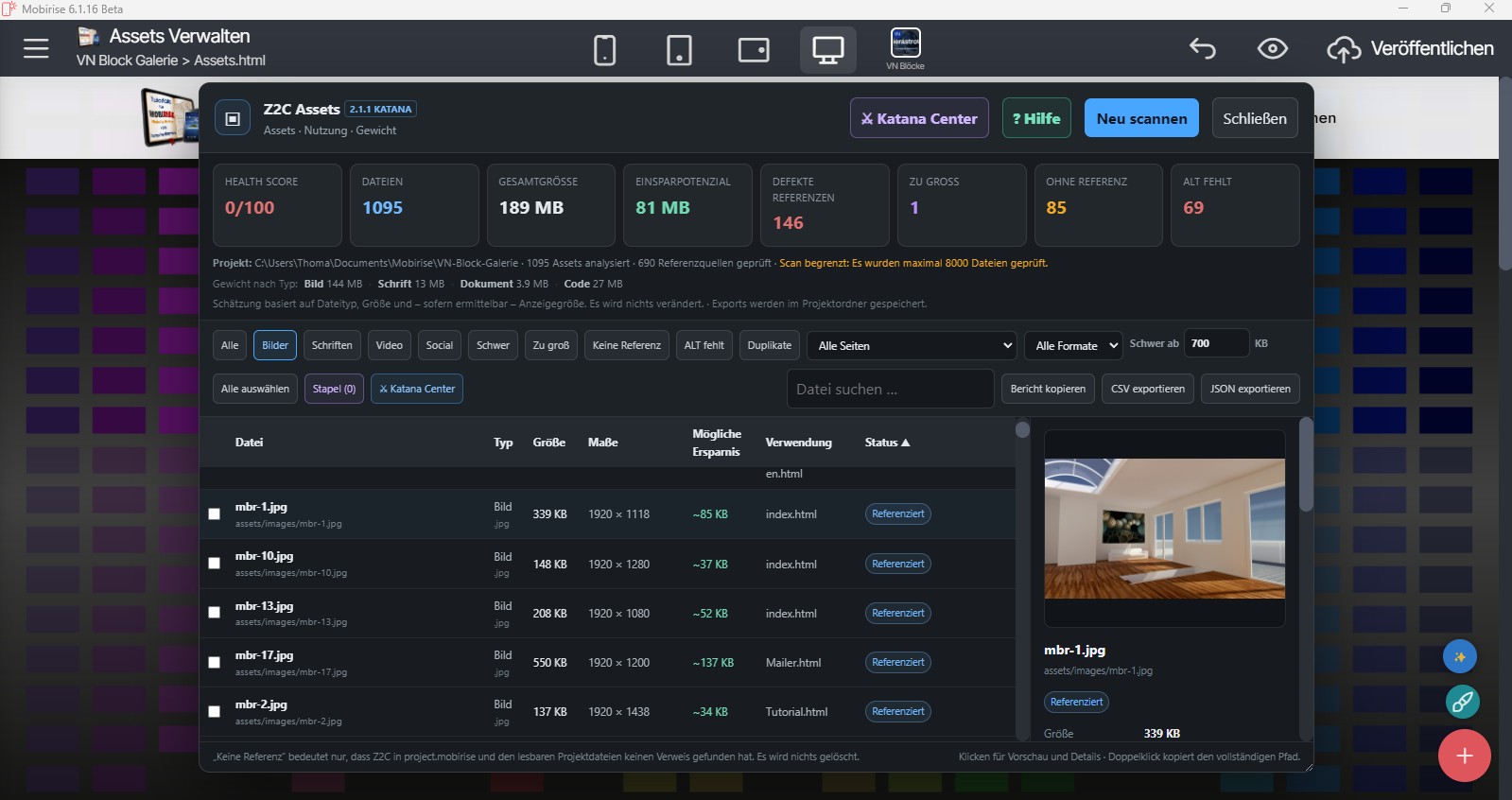This screenshot has height=800, width=1512.
Task: Click the ~137 KB savings value
Action: (713, 663)
